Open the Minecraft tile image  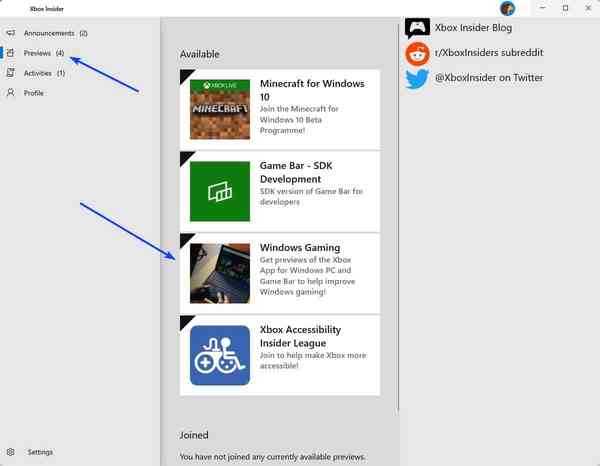(220, 109)
